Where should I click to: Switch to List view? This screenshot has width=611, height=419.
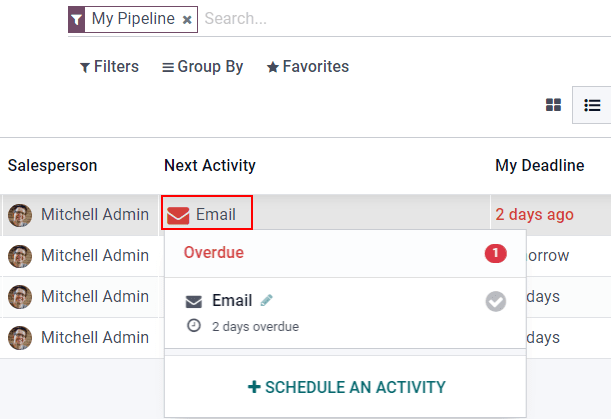592,105
